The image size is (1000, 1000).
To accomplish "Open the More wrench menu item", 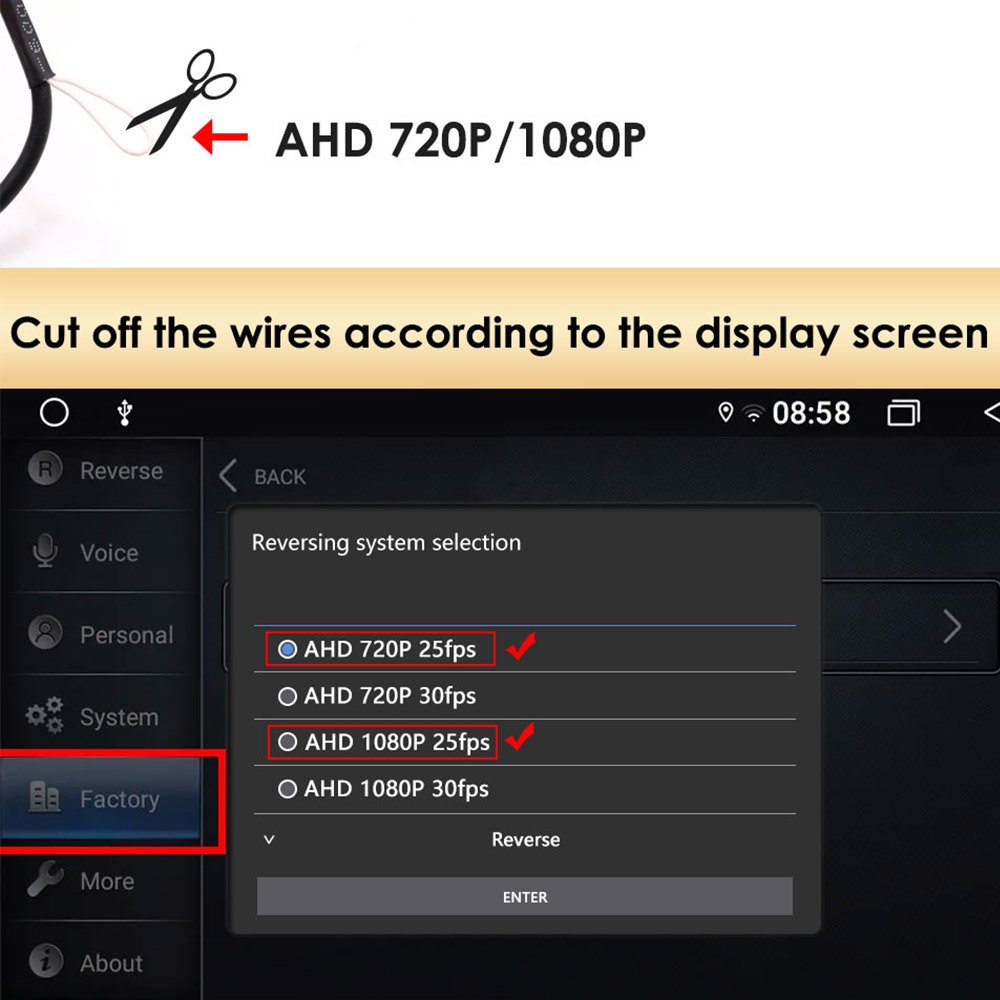I will [101, 880].
